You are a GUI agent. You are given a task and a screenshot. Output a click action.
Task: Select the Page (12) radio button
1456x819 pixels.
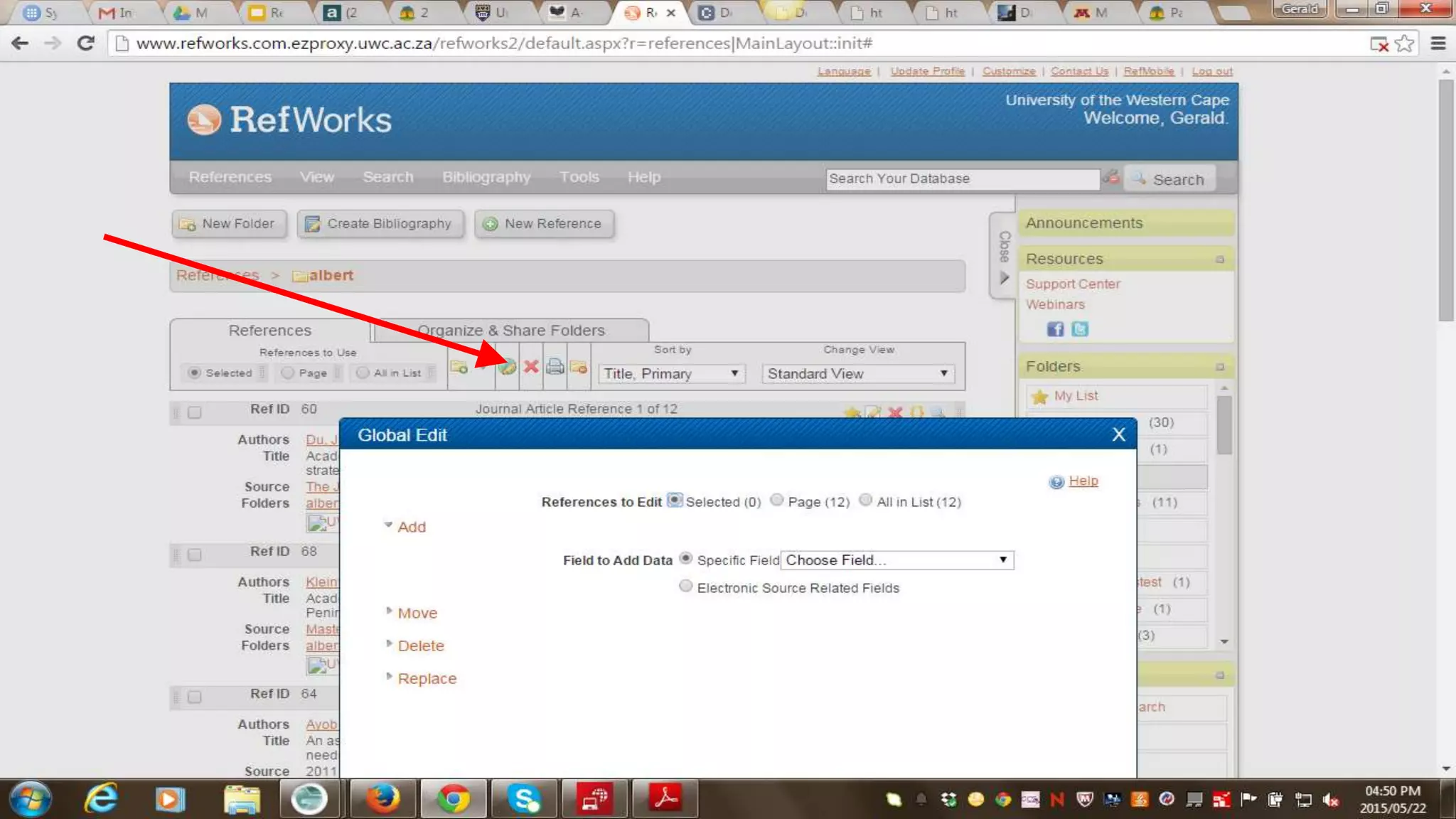click(777, 500)
